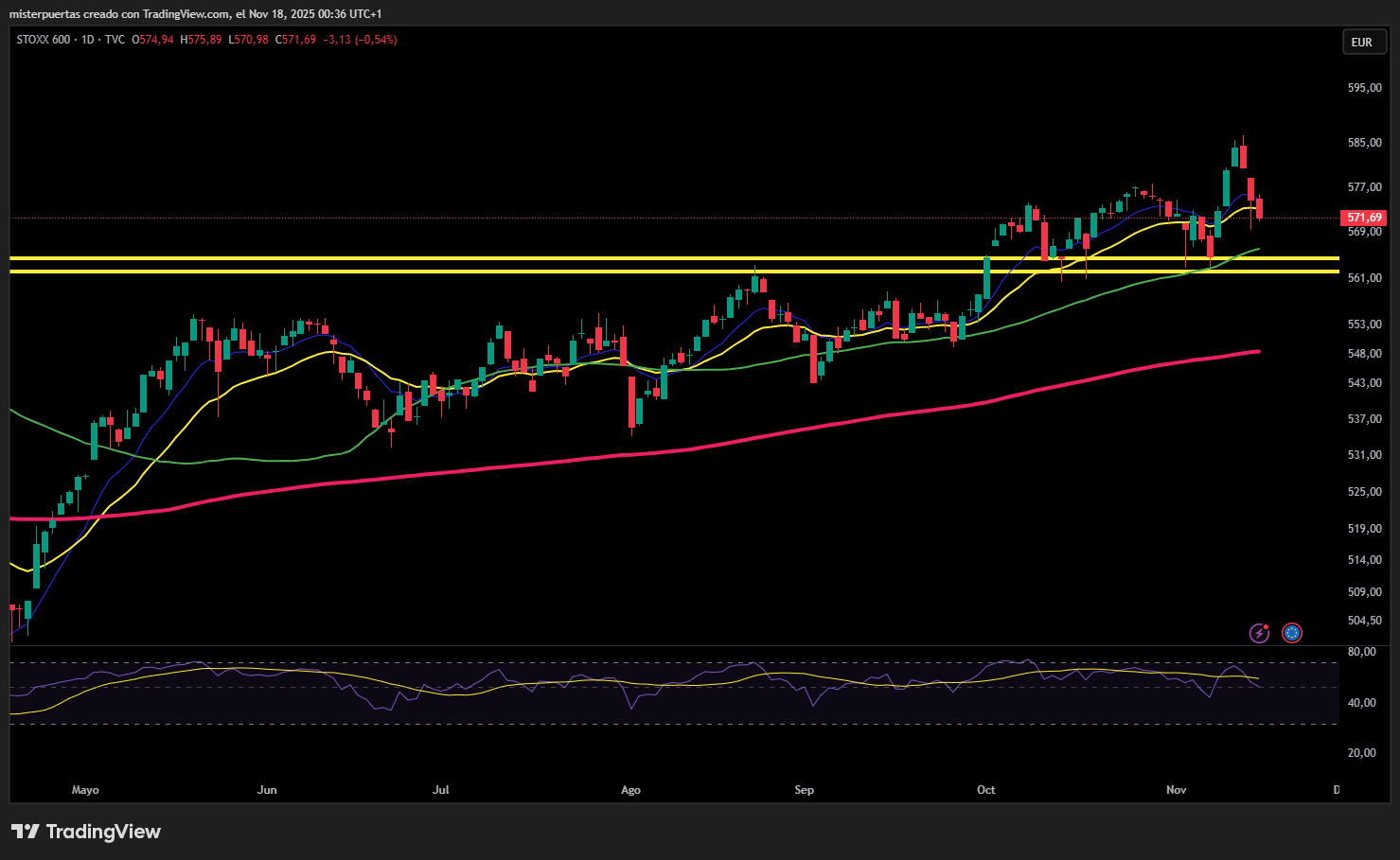The image size is (1400, 860).
Task: Click the 514,00 price axis label
Action: [x=1365, y=560]
